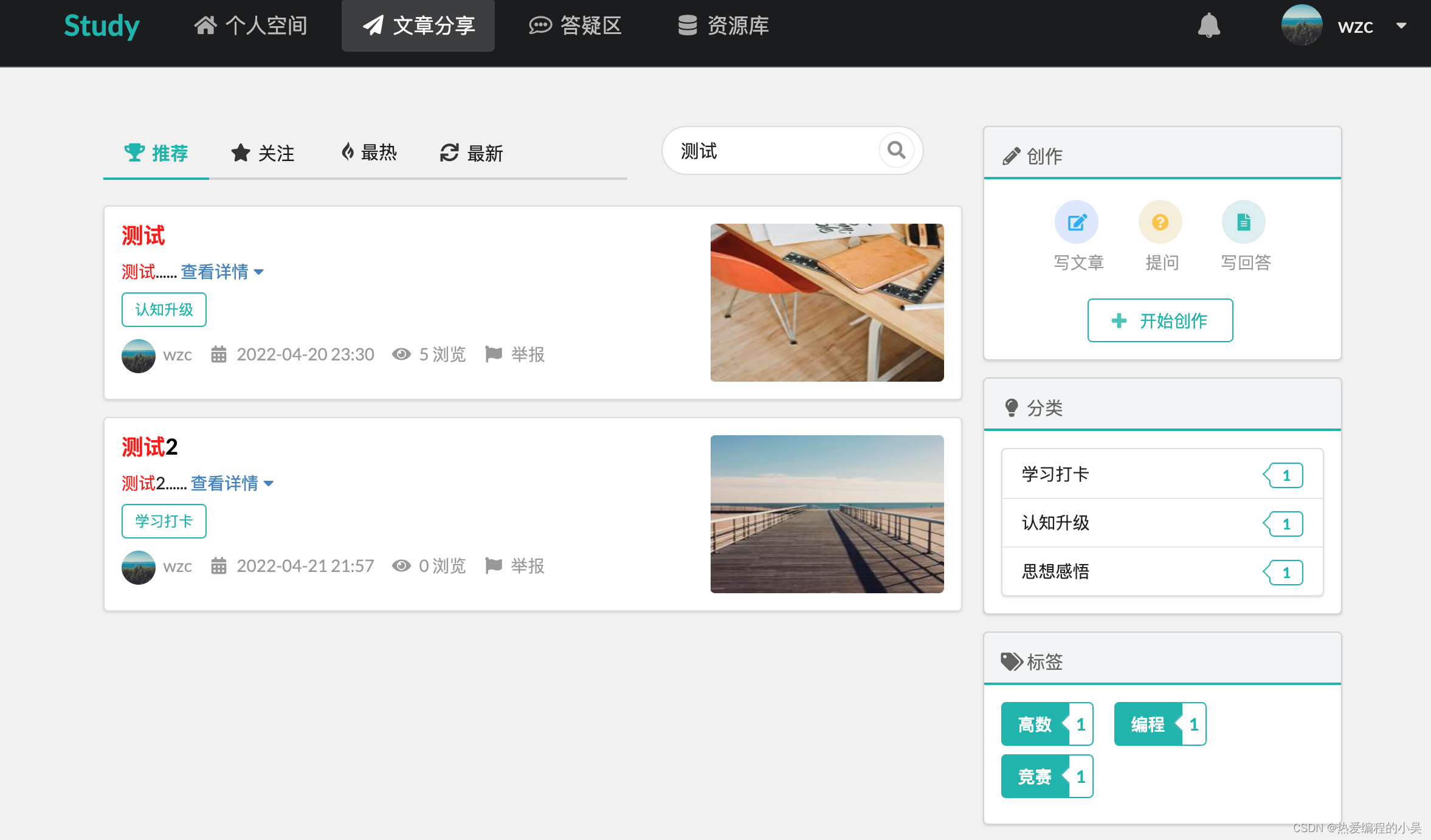Click the report flag on 测试2 article
Screen dimensions: 1431x840
pyautogui.click(x=494, y=565)
